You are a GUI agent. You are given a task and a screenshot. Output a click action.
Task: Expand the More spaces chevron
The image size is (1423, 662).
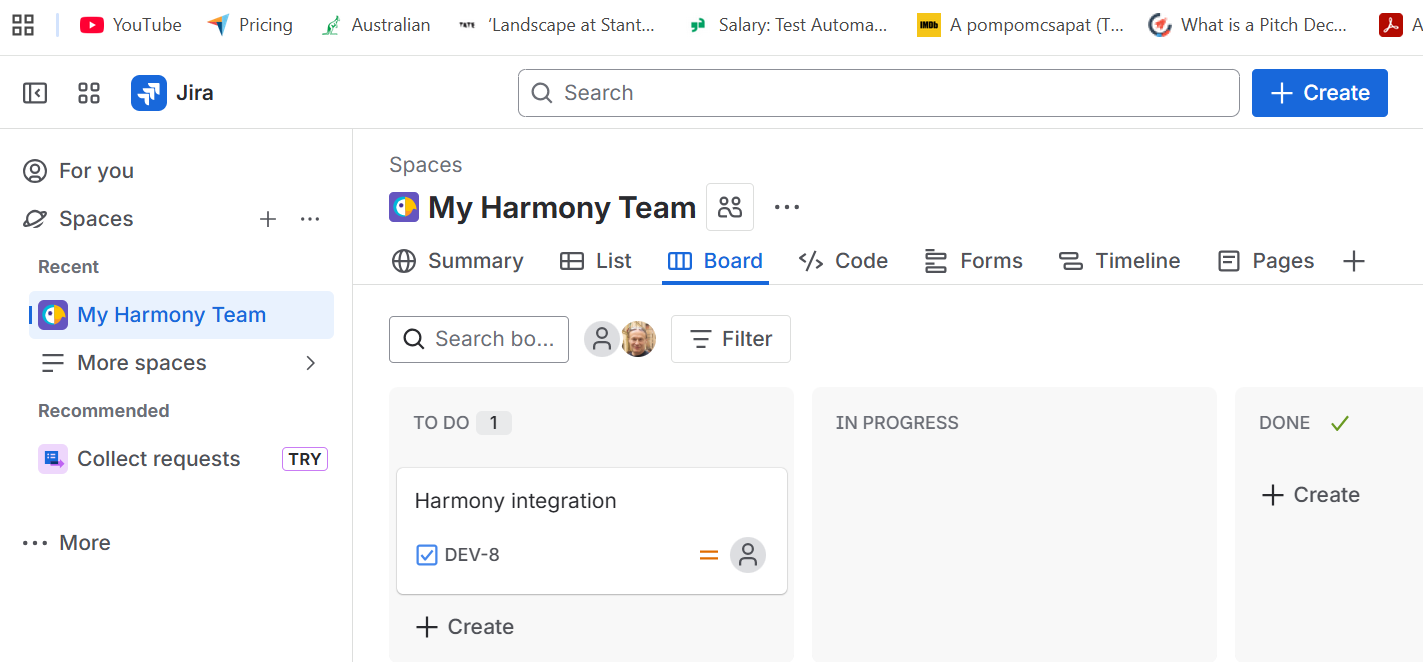pos(310,363)
